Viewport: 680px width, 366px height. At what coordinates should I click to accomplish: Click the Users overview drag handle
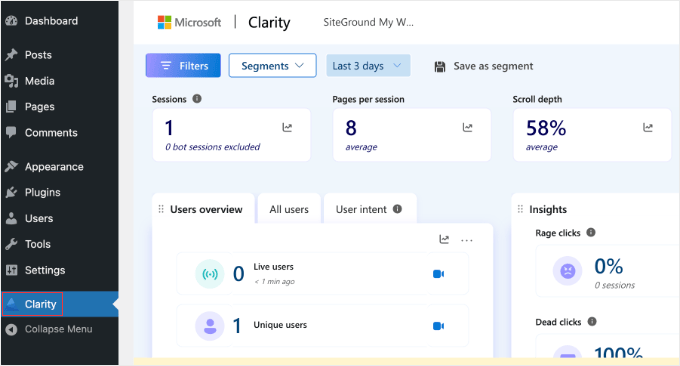click(x=161, y=209)
